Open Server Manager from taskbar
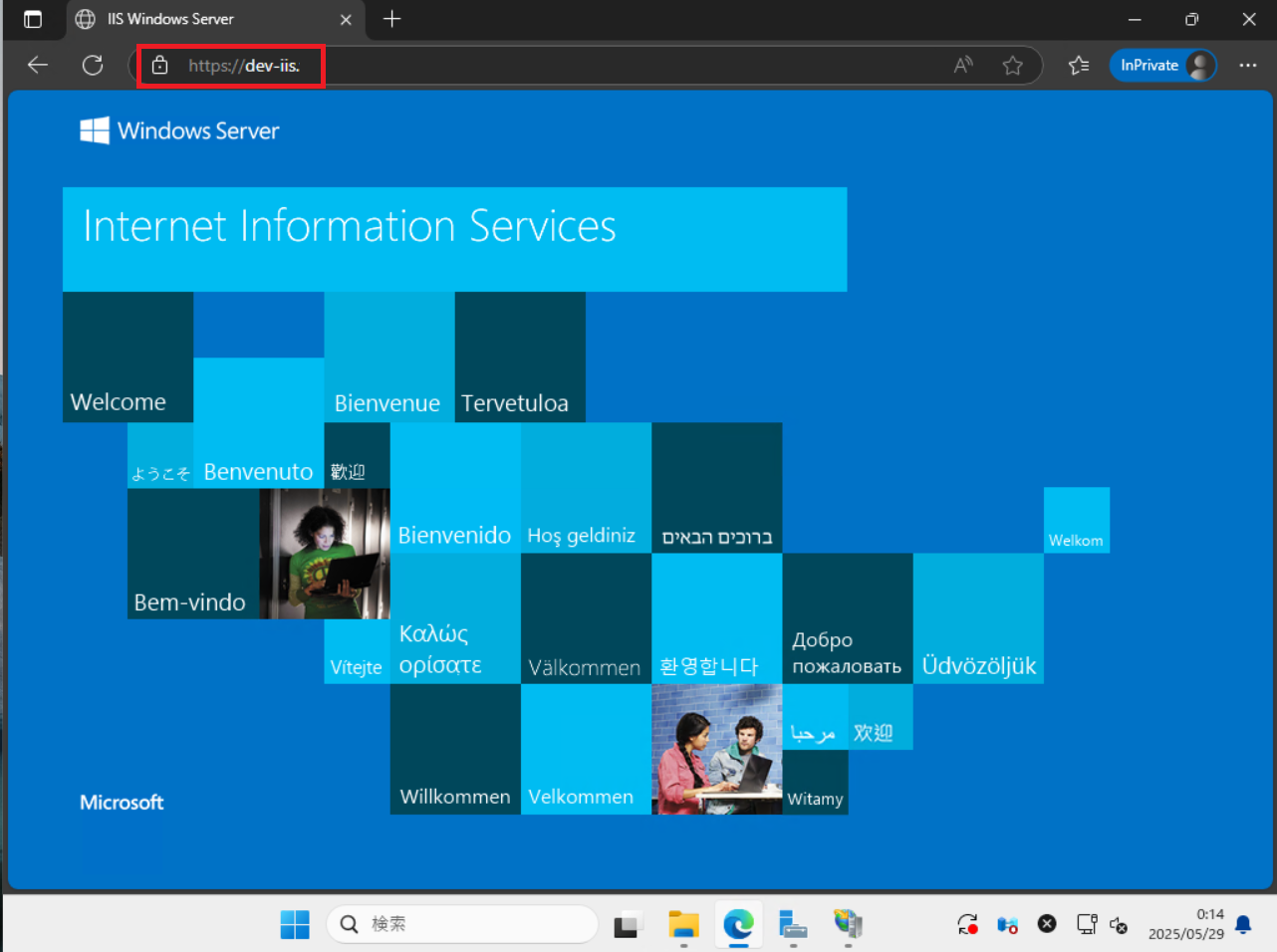1277x952 pixels. point(793,924)
